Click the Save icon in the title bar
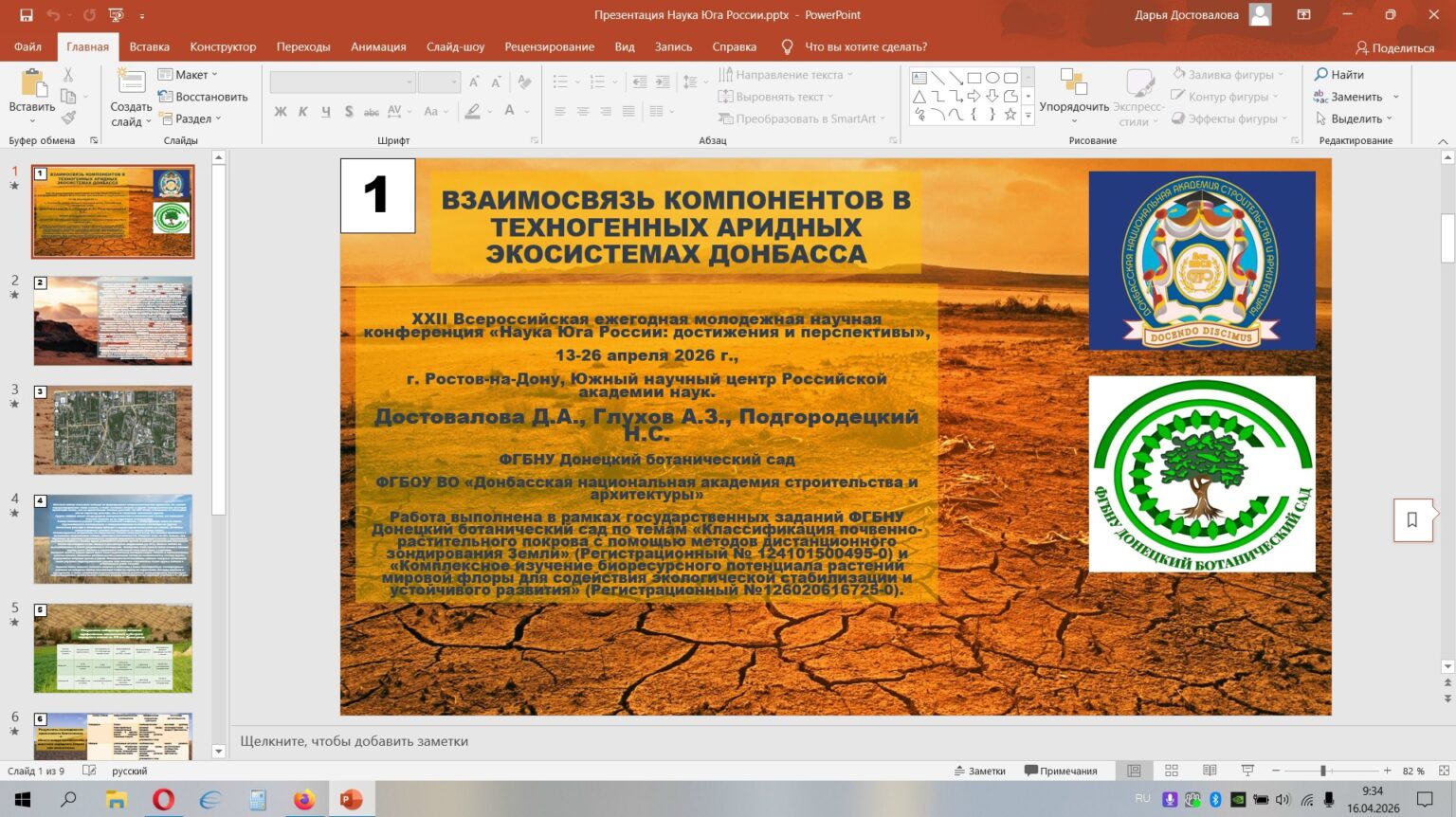The height and width of the screenshot is (817, 1456). (26, 15)
